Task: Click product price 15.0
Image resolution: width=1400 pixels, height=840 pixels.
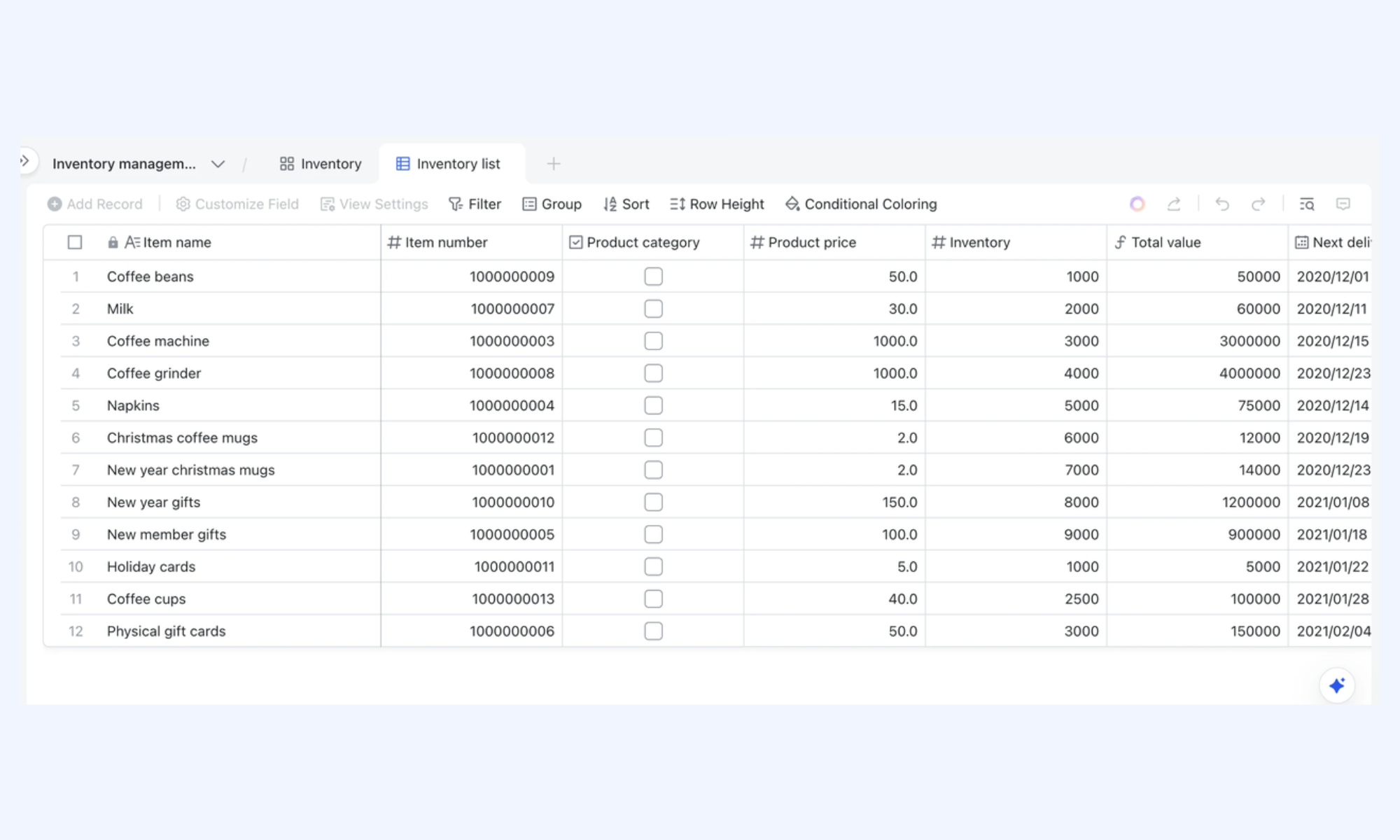Action: coord(904,405)
